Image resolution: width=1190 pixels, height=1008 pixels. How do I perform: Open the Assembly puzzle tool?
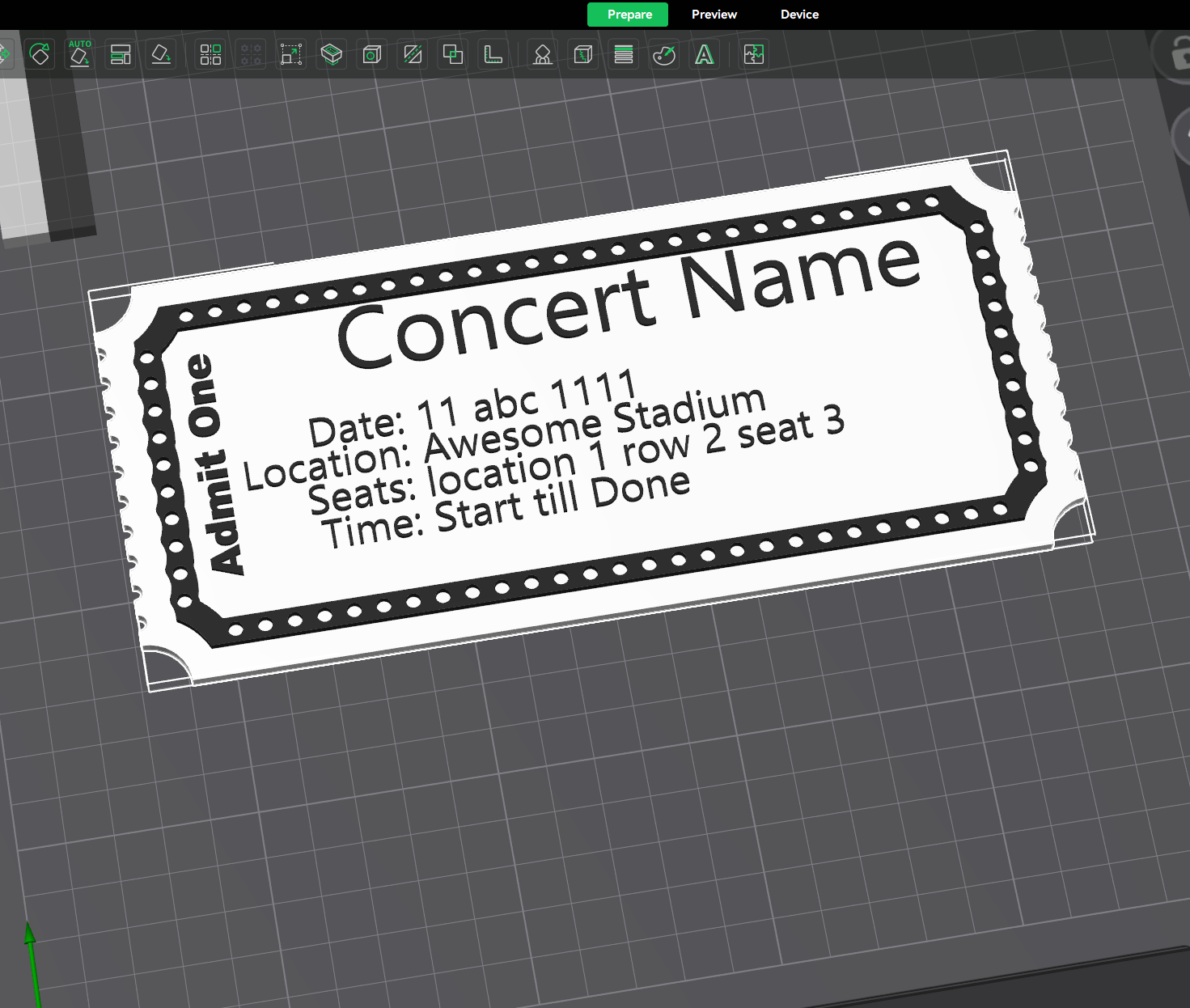coord(754,54)
